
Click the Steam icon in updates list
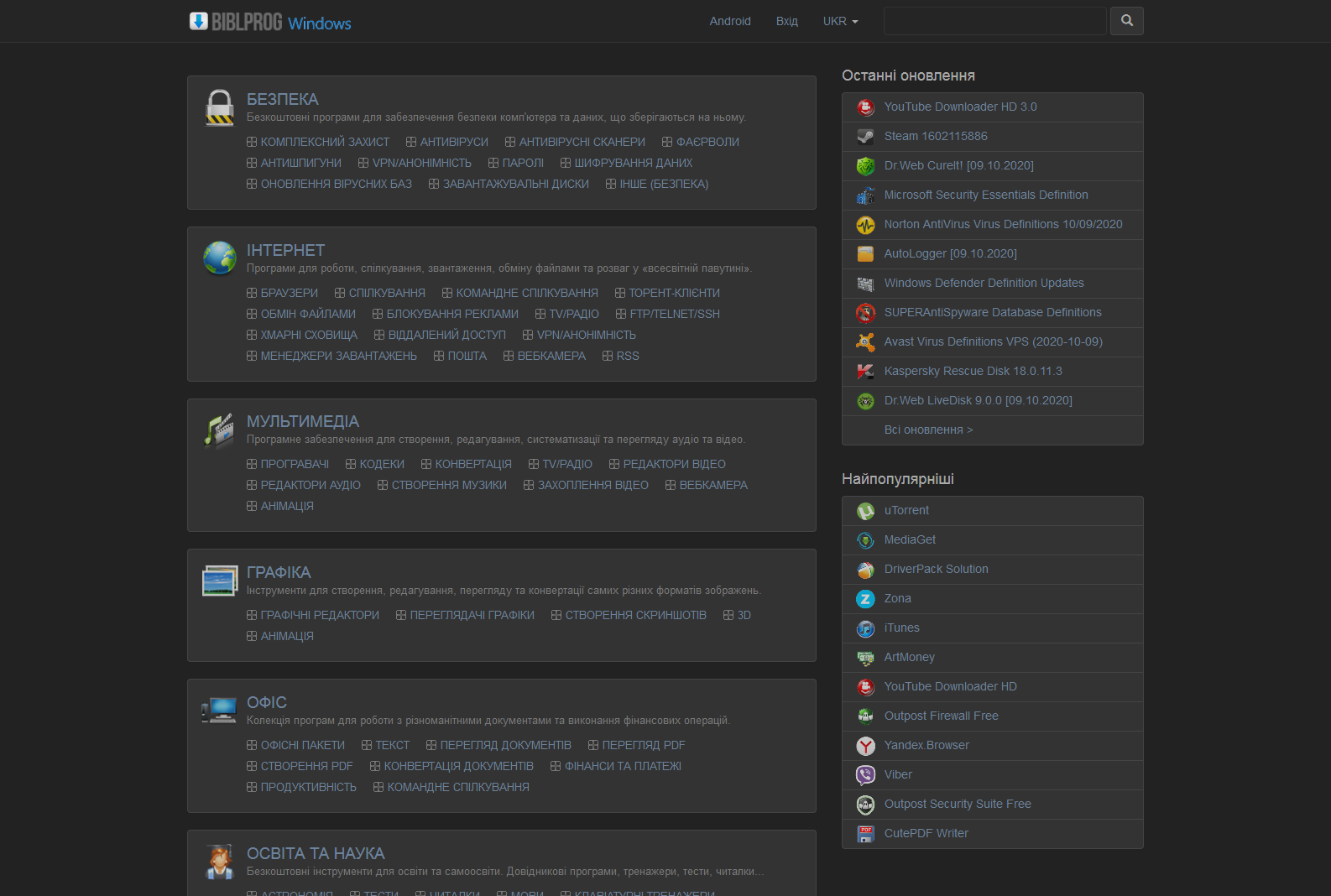[865, 137]
